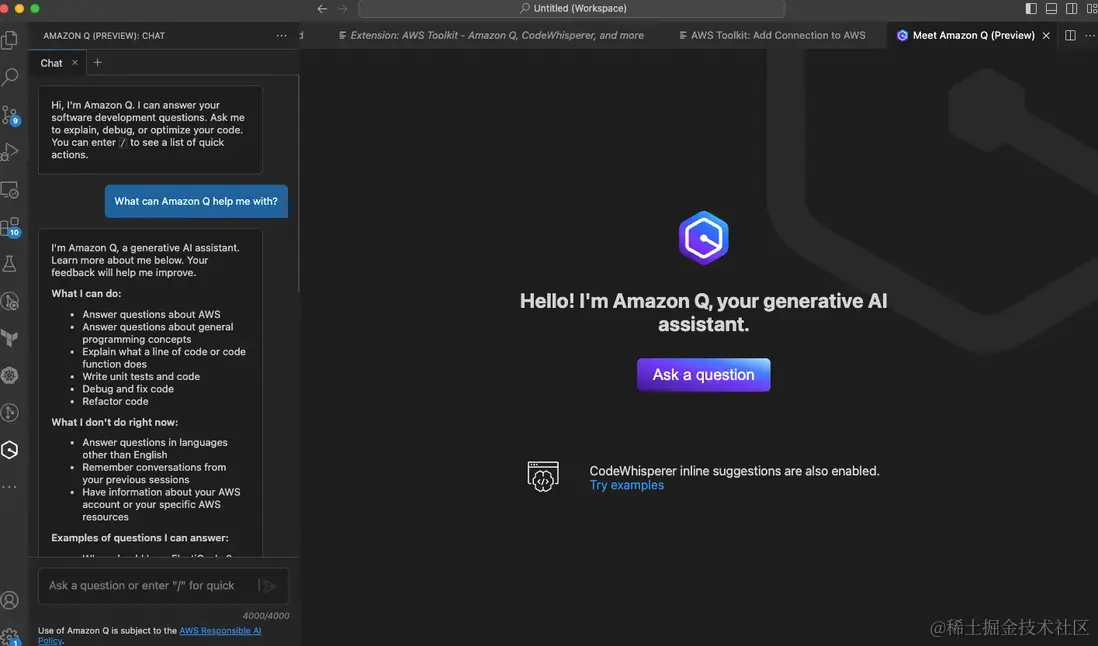
Task: Toggle the bottom panel layout icon
Action: click(x=1051, y=8)
